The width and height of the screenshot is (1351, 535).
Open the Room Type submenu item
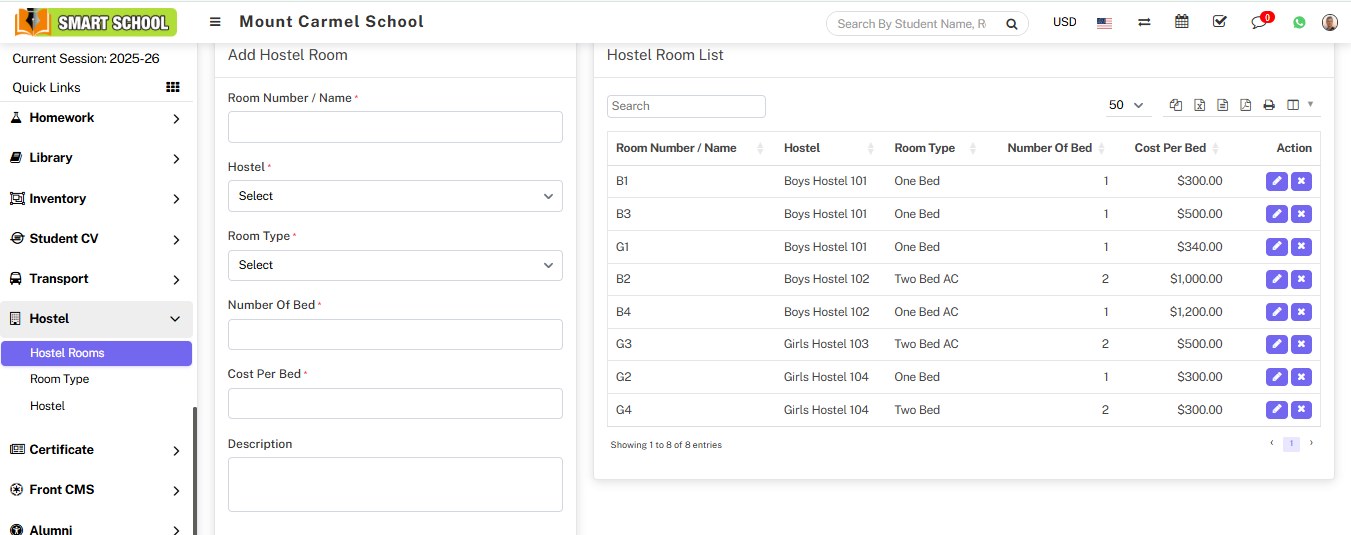pos(60,379)
